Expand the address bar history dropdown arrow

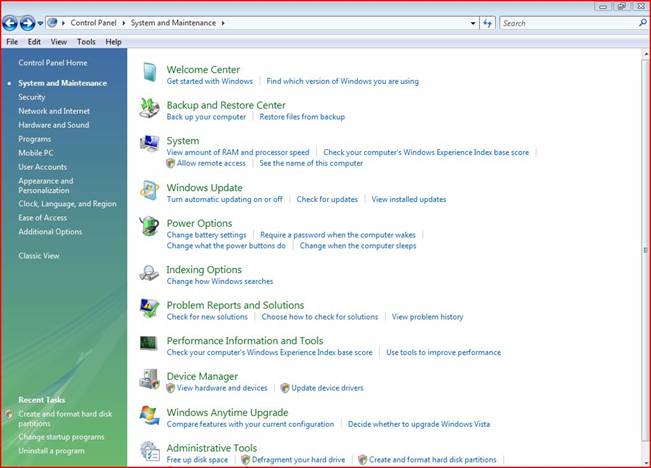[x=471, y=22]
